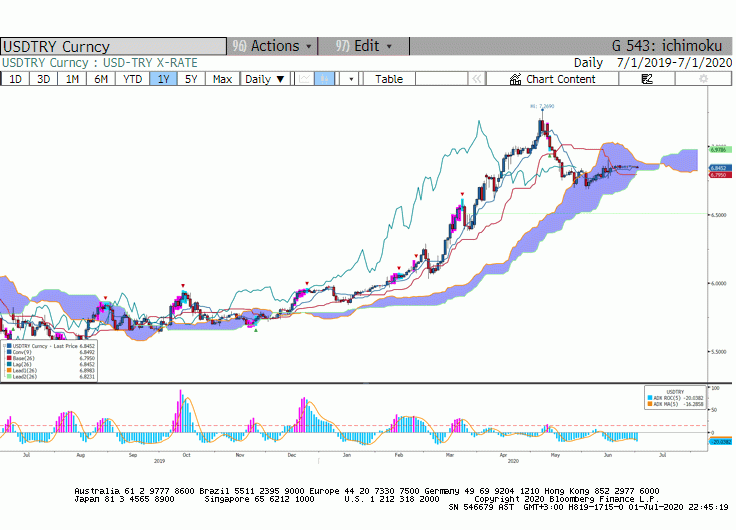Select the Max time range tab

point(222,79)
